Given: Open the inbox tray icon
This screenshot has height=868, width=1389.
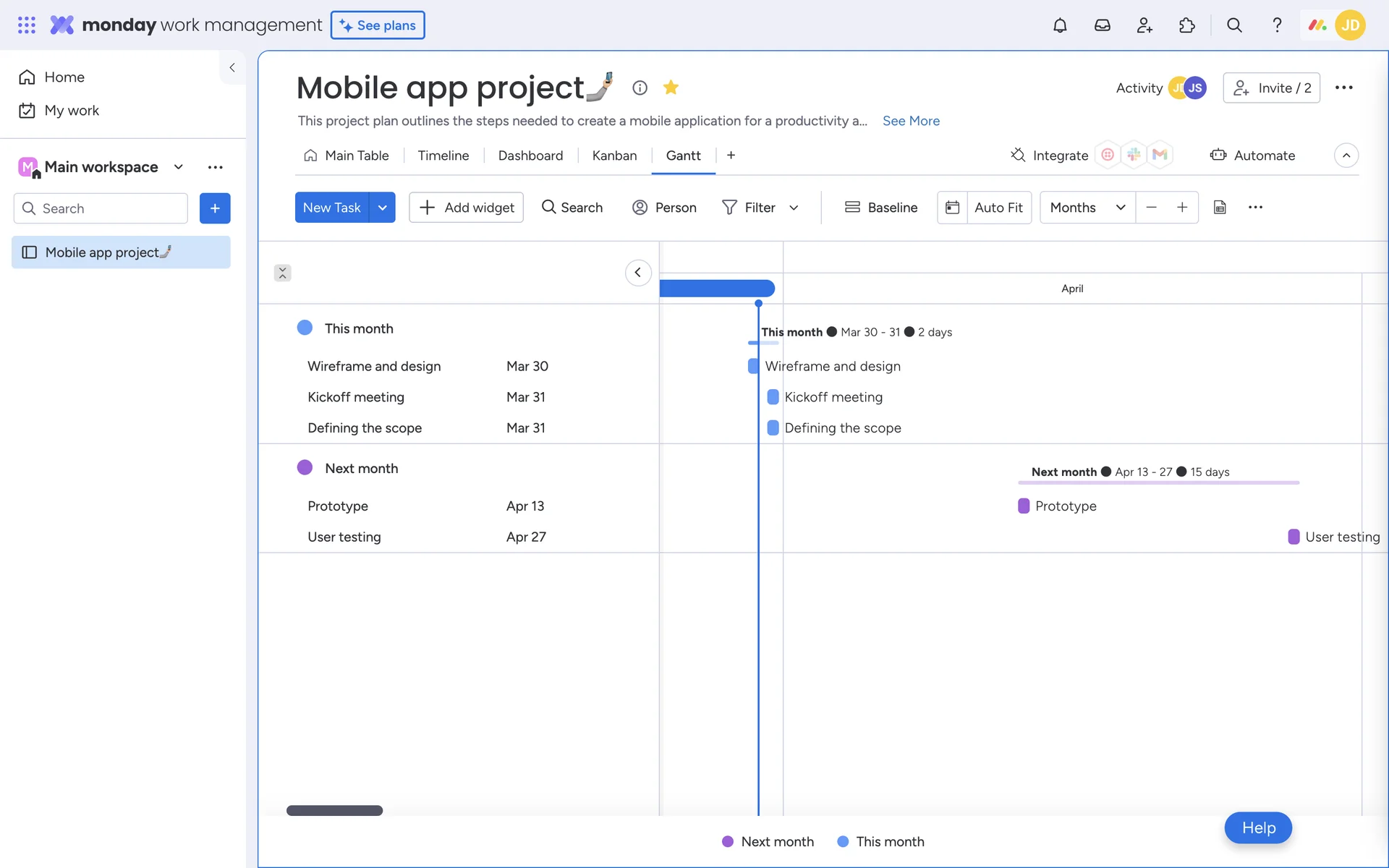Looking at the screenshot, I should click(x=1102, y=25).
